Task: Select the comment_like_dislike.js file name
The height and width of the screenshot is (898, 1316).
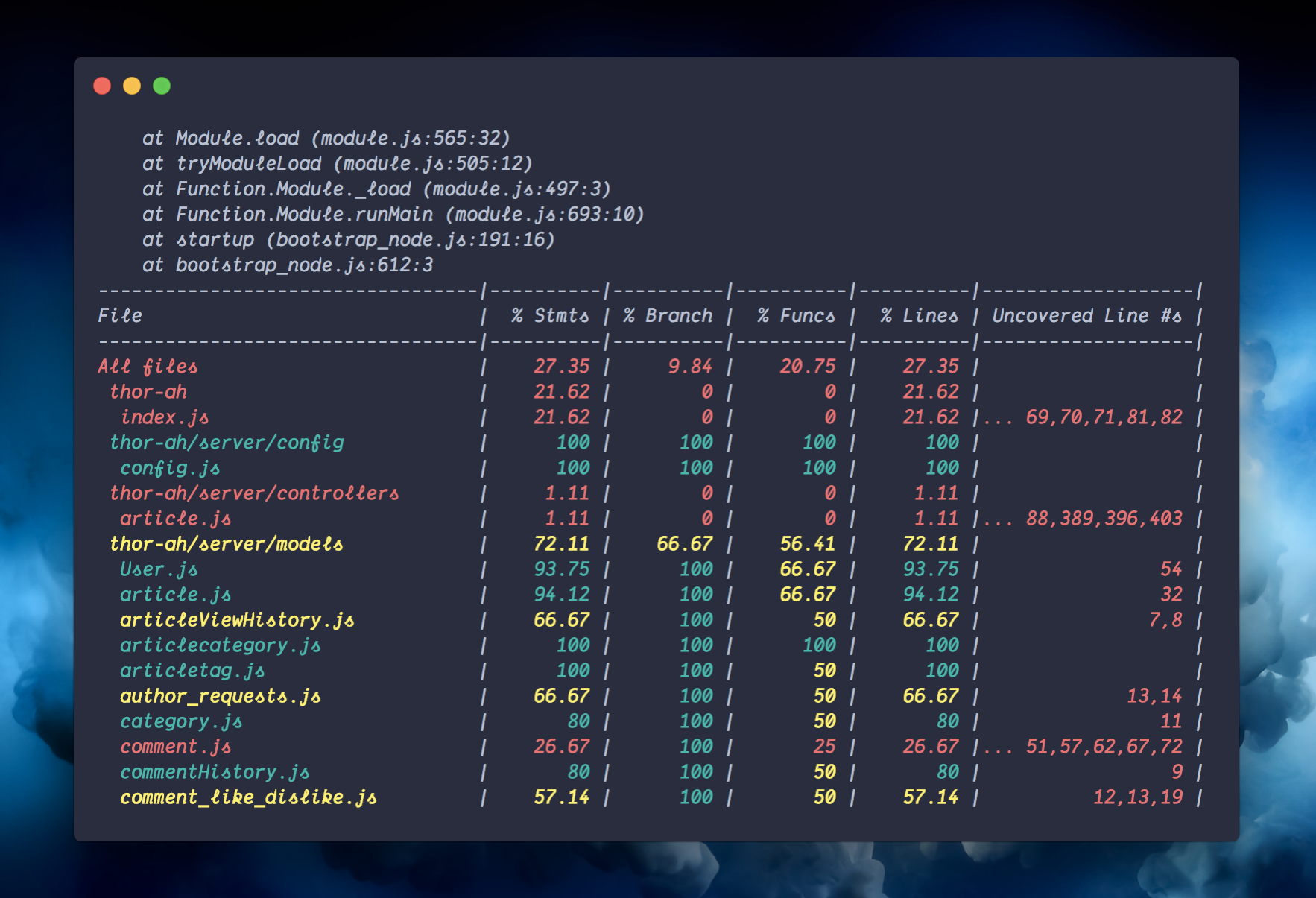Action: coord(248,797)
